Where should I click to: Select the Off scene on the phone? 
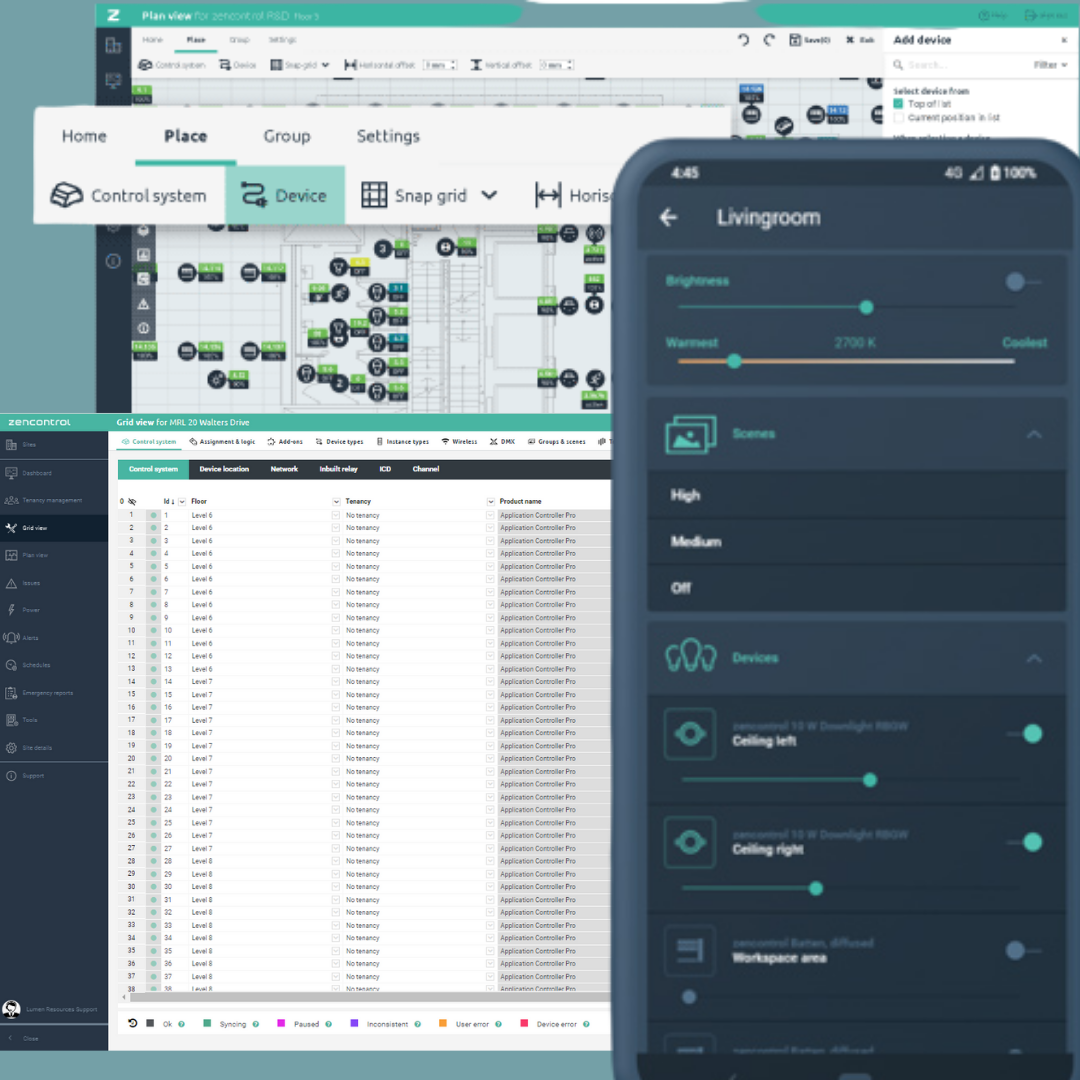click(x=855, y=588)
